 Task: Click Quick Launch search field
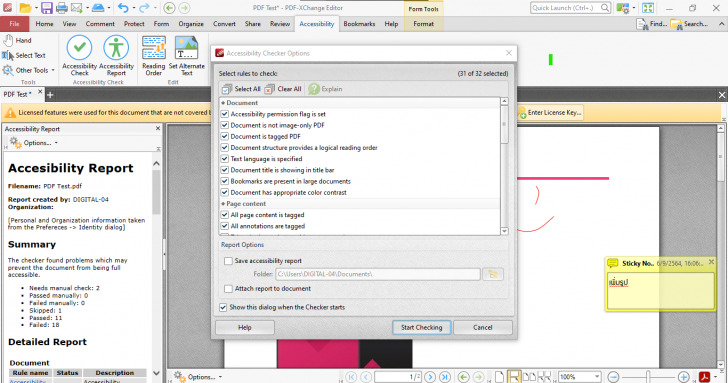pyautogui.click(x=570, y=8)
